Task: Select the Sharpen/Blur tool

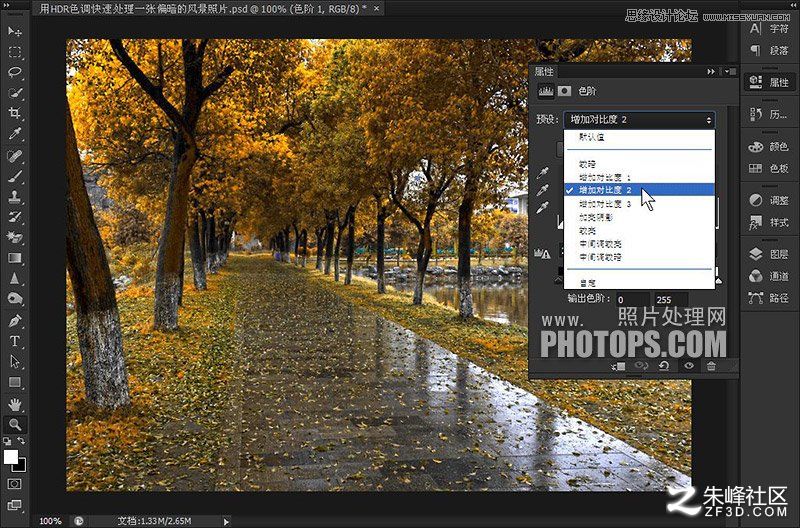Action: coord(14,278)
